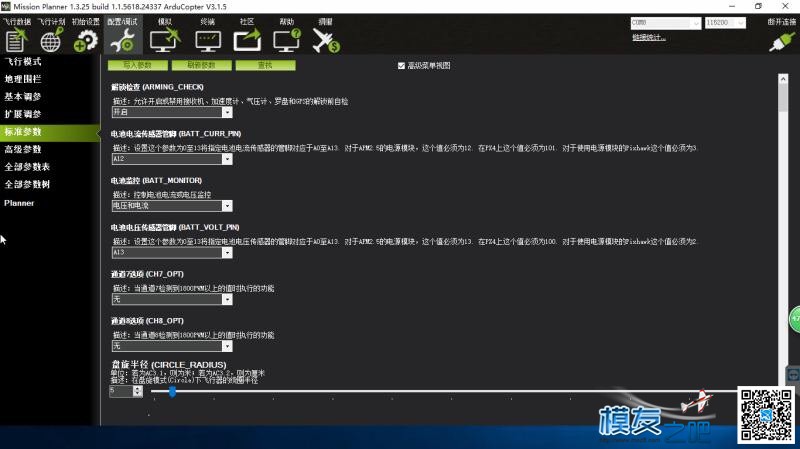Open the 模拟 simulation monitor icon
The image size is (800, 449).
(x=165, y=40)
